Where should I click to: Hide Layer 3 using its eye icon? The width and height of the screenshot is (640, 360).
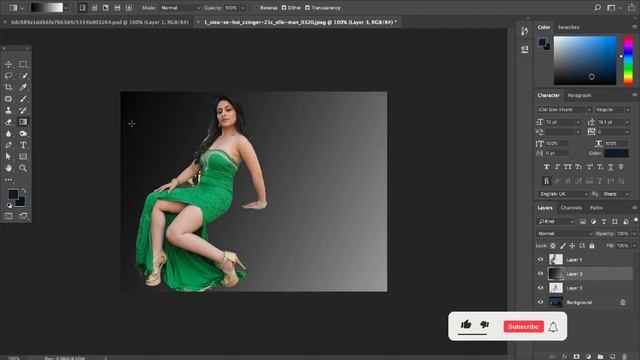coord(540,274)
